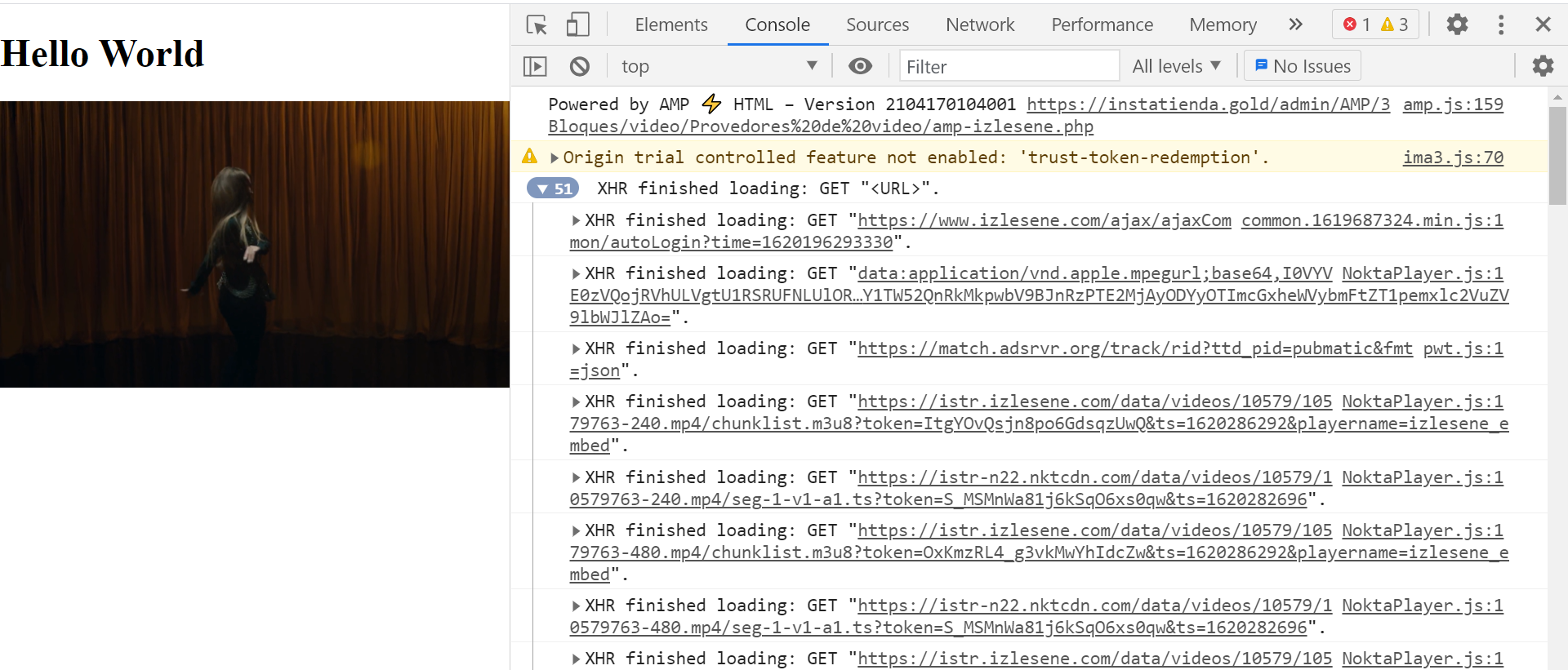
Task: Open the amp.js:159 source link
Action: (1453, 104)
